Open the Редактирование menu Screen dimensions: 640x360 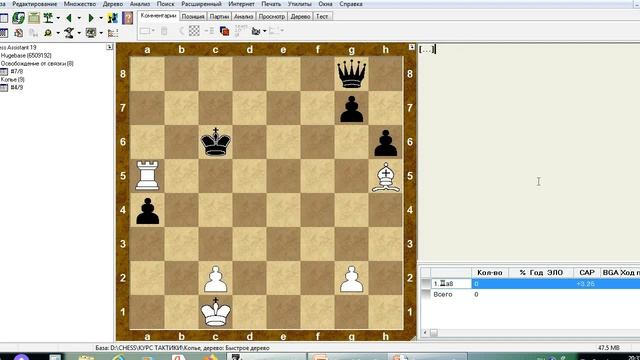point(35,4)
